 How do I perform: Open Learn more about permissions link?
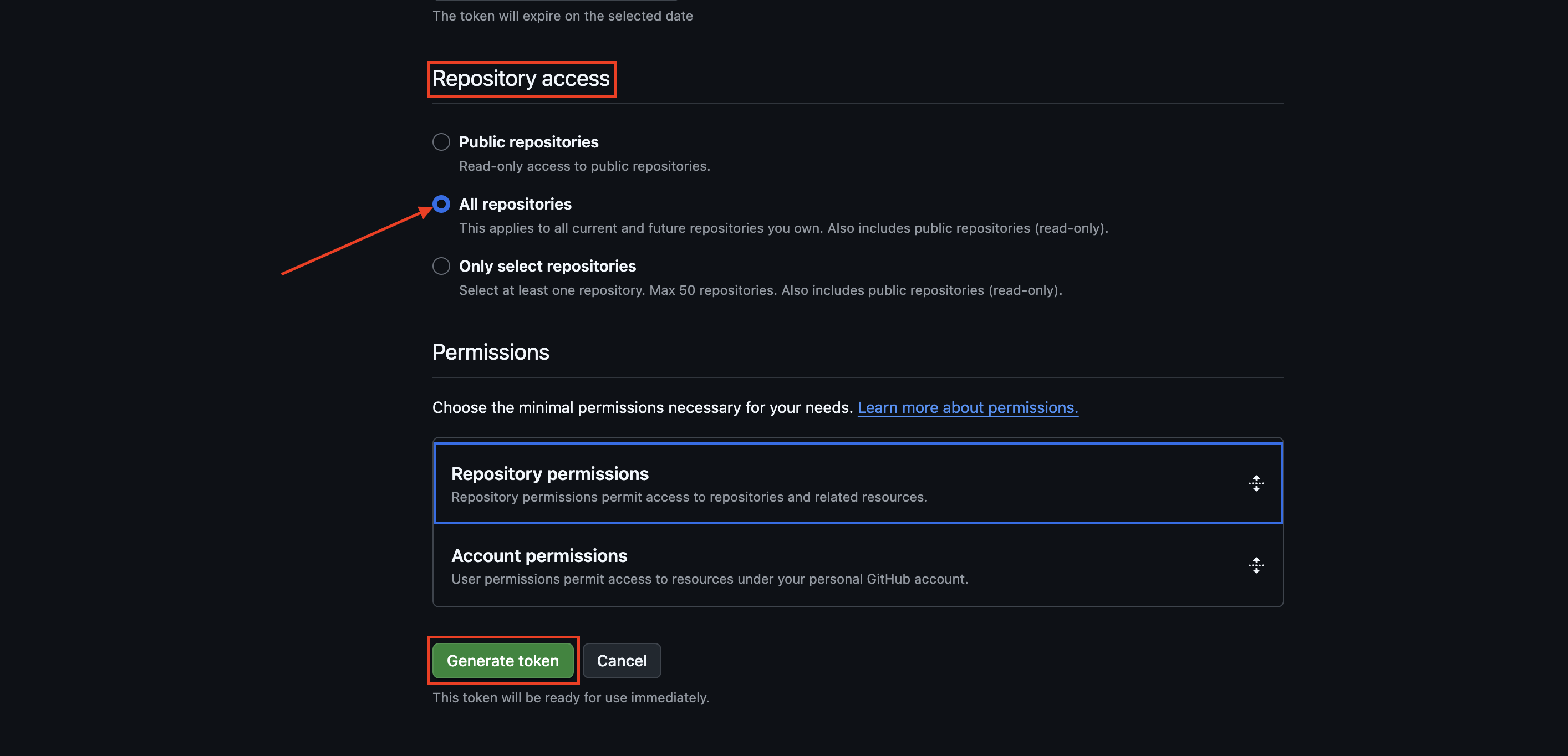pos(968,407)
